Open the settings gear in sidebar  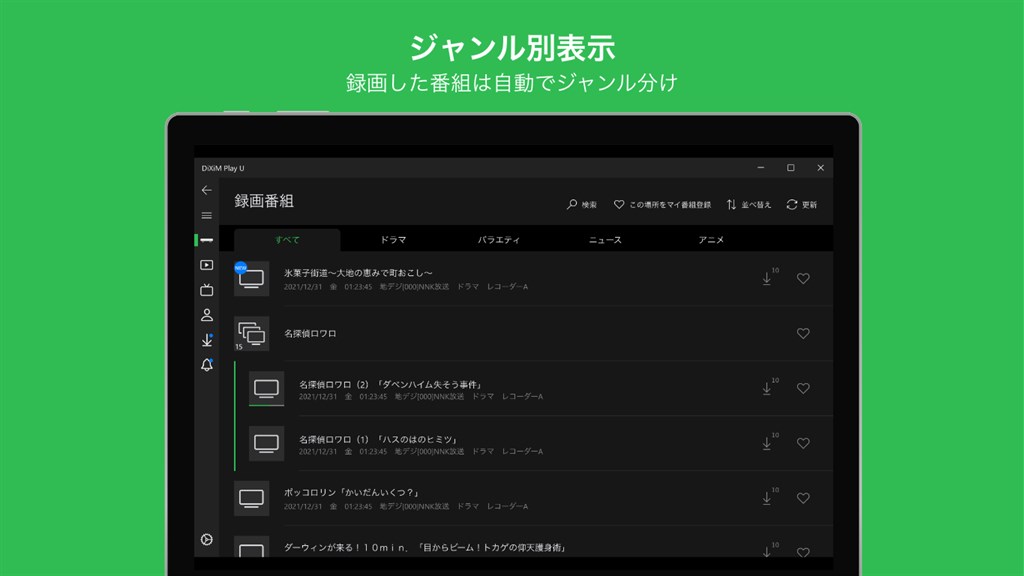pyautogui.click(x=206, y=539)
